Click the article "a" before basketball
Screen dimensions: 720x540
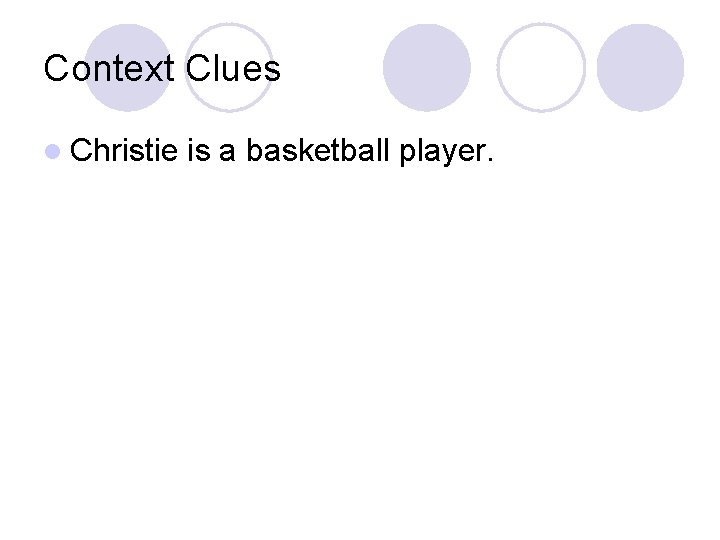click(227, 153)
